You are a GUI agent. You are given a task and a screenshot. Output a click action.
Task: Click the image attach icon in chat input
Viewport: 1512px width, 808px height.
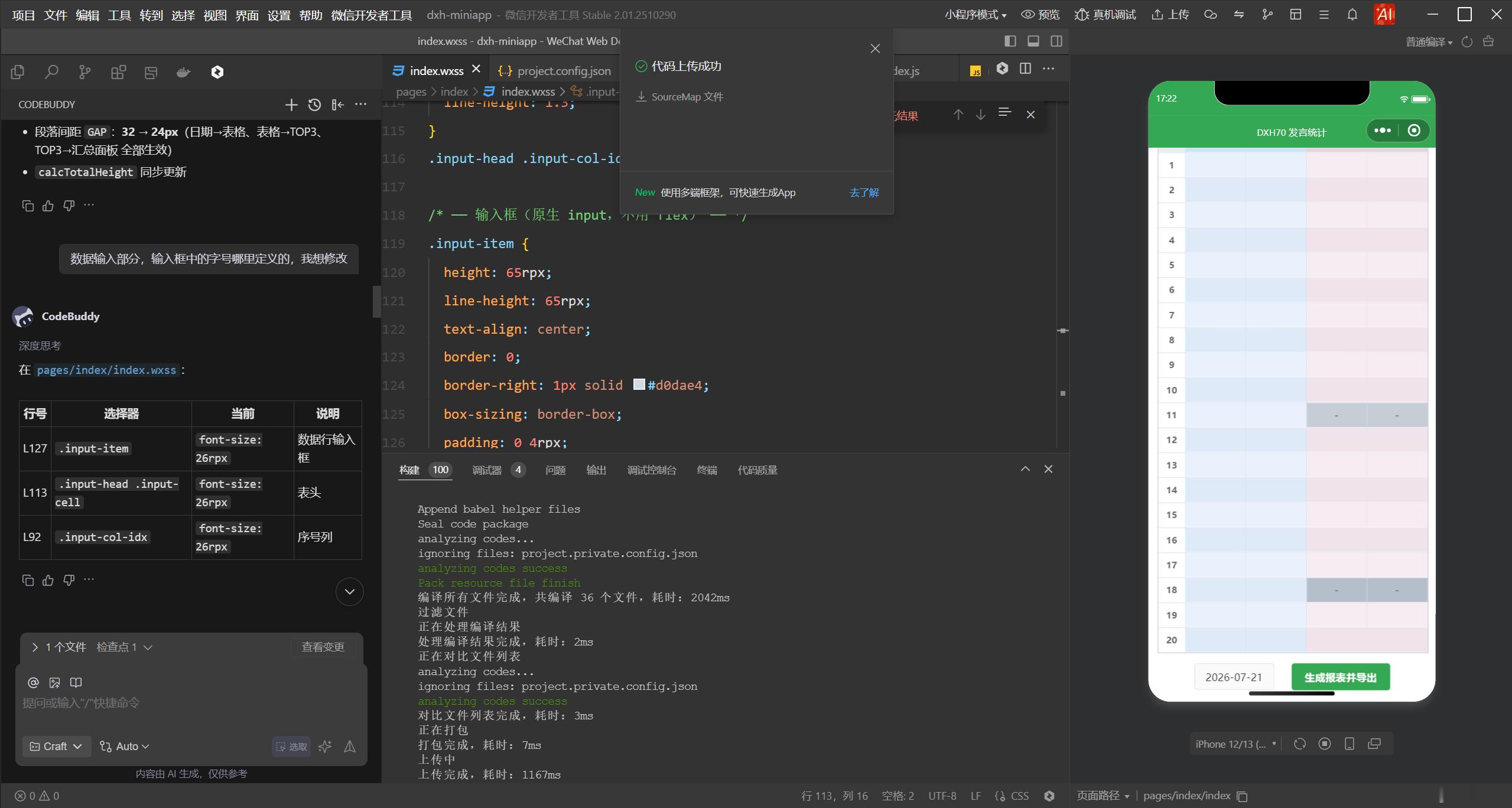coord(54,682)
